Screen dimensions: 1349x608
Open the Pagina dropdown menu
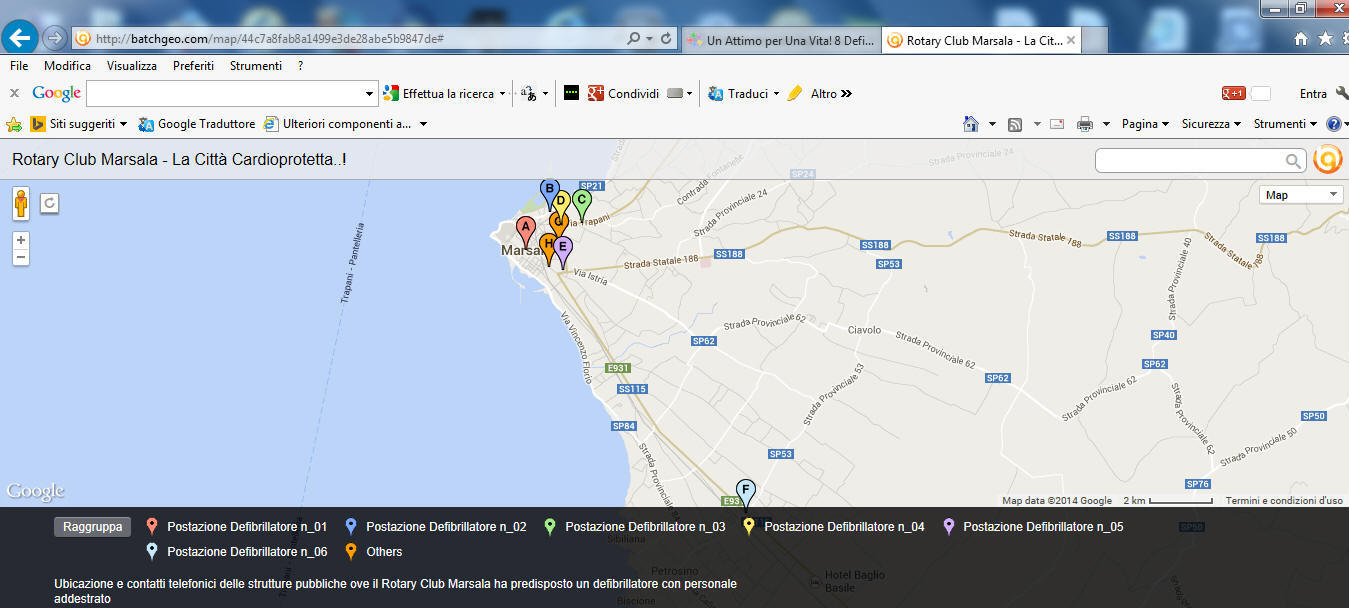pos(1145,124)
